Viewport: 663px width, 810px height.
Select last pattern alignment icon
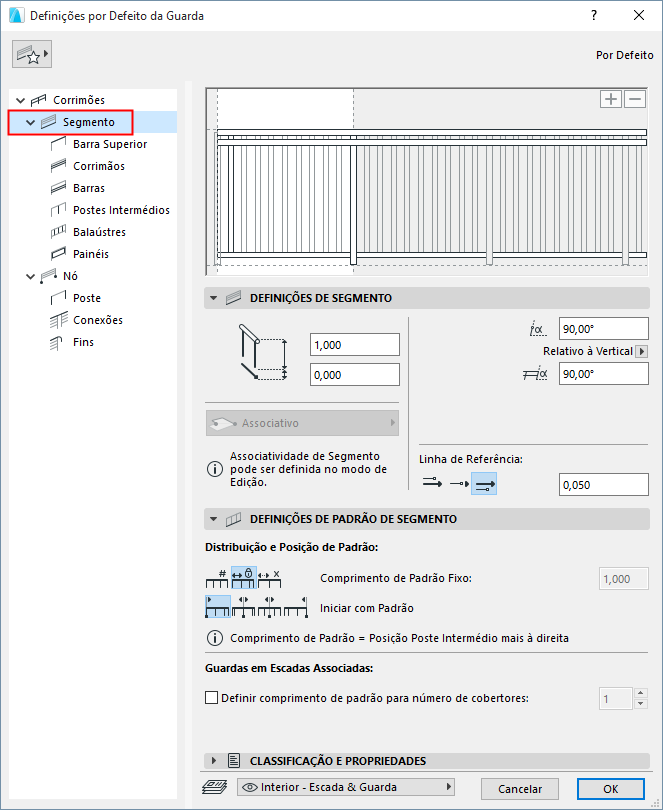296,607
